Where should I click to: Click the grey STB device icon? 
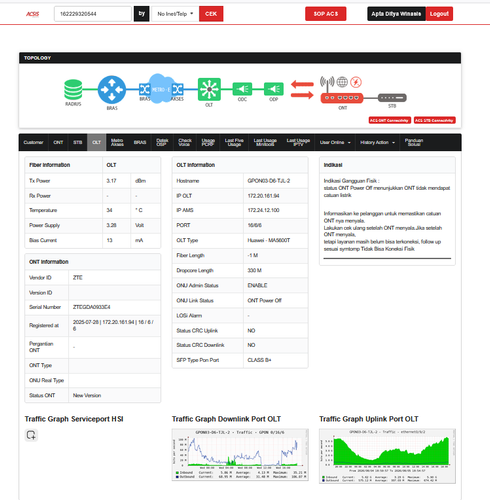[x=392, y=98]
